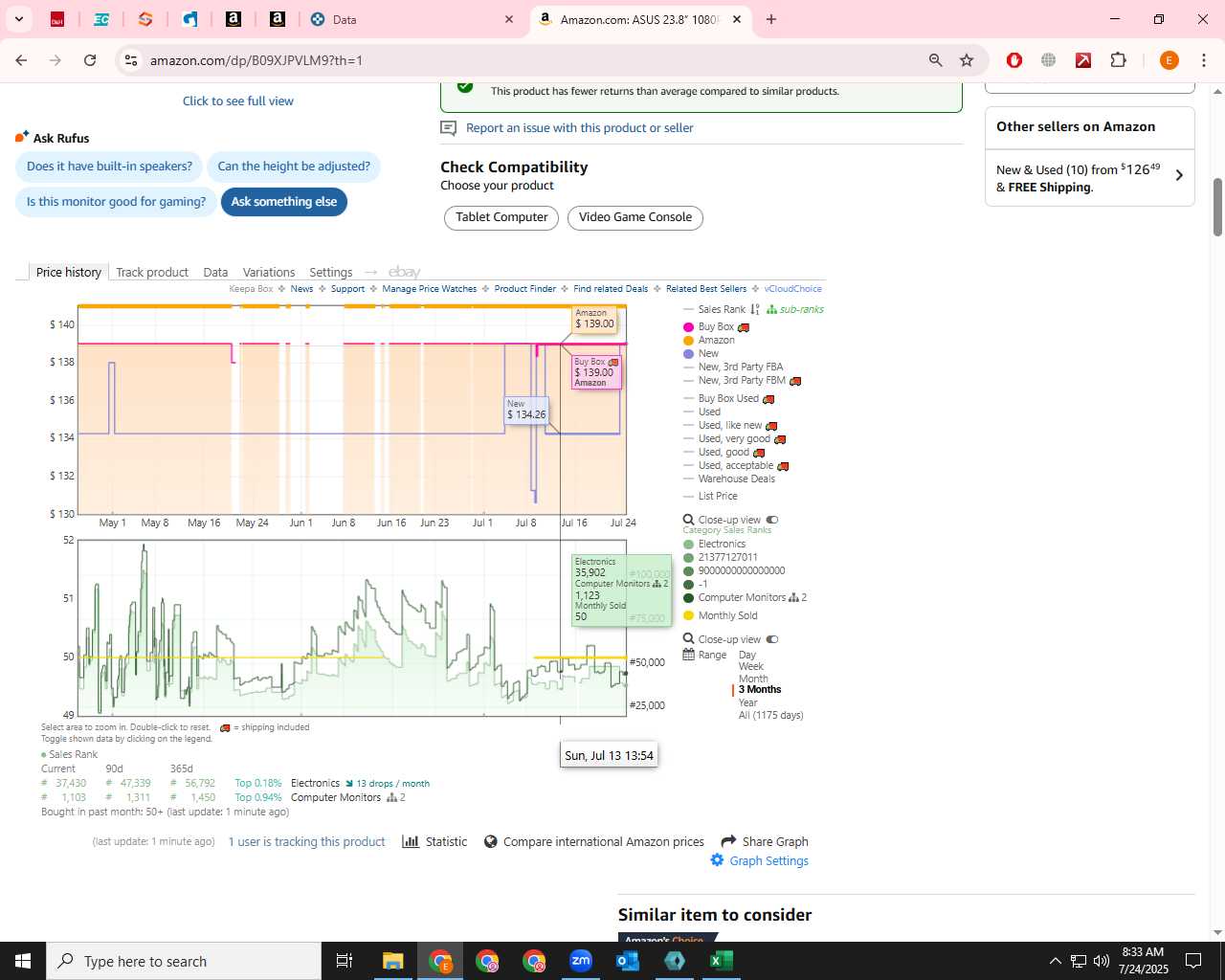Image resolution: width=1225 pixels, height=980 pixels.
Task: Compare international Amazon prices
Action: coord(594,841)
